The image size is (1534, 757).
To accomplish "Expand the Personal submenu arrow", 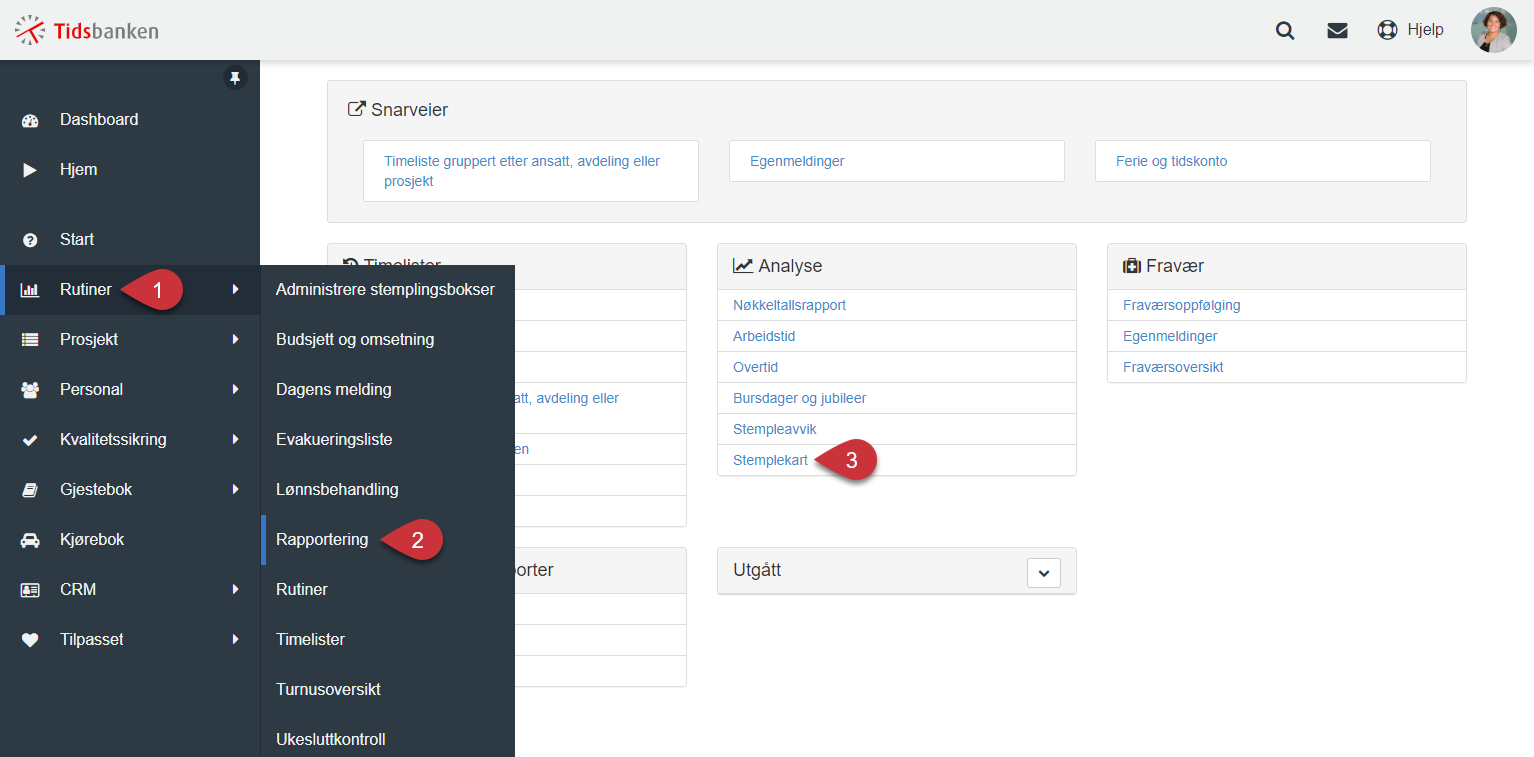I will pos(236,390).
